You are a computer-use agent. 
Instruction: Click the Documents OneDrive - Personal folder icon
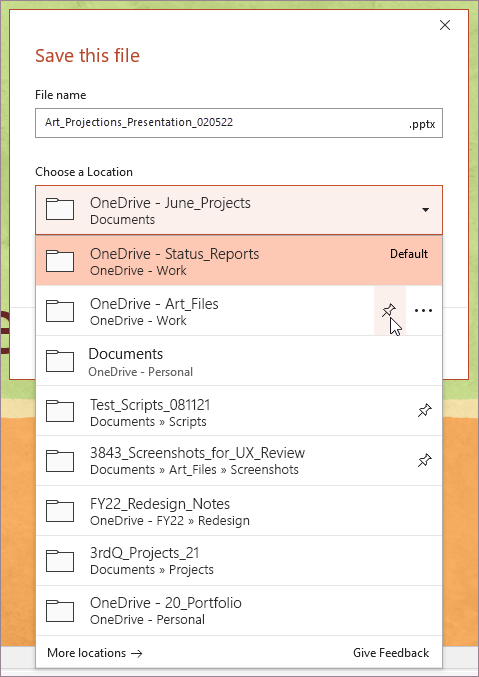click(60, 361)
